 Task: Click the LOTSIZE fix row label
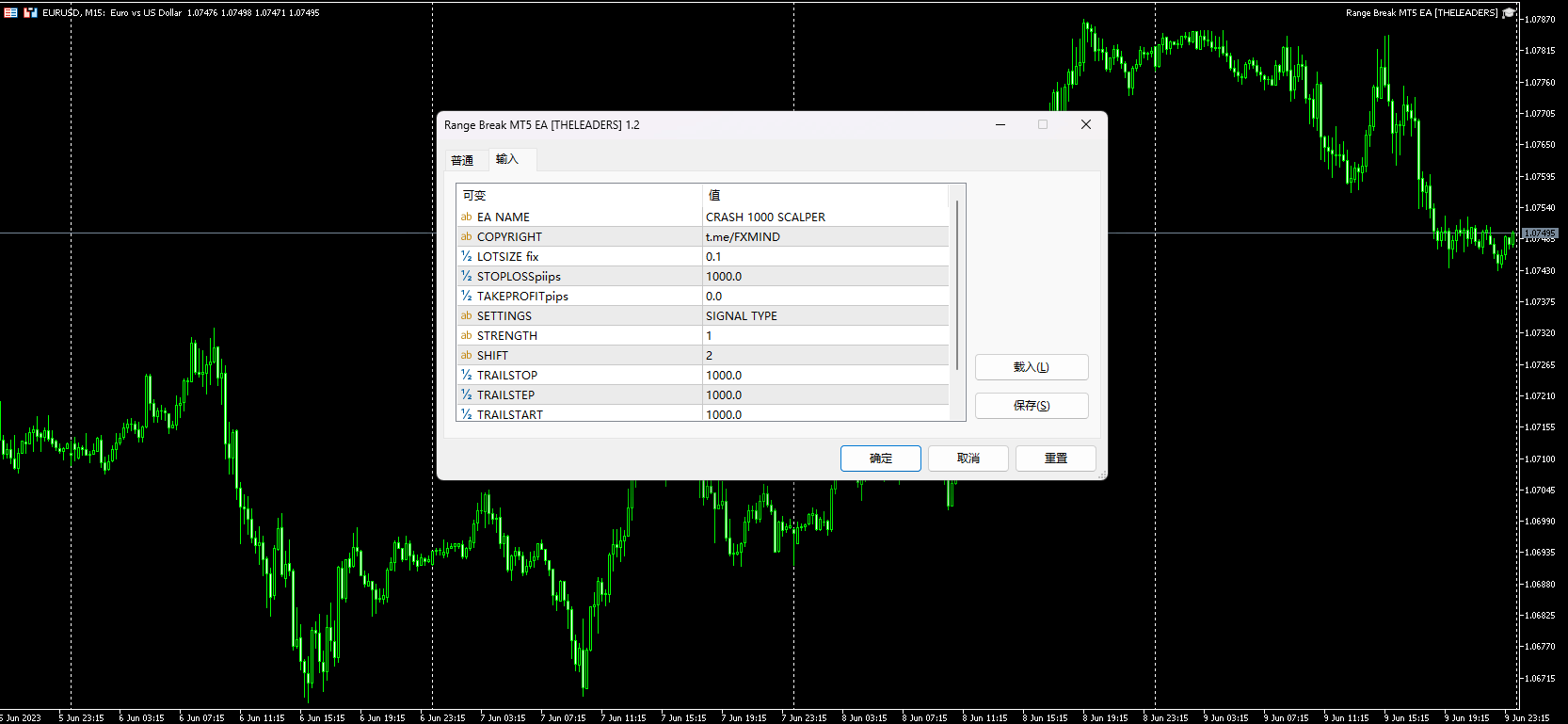tap(508, 257)
